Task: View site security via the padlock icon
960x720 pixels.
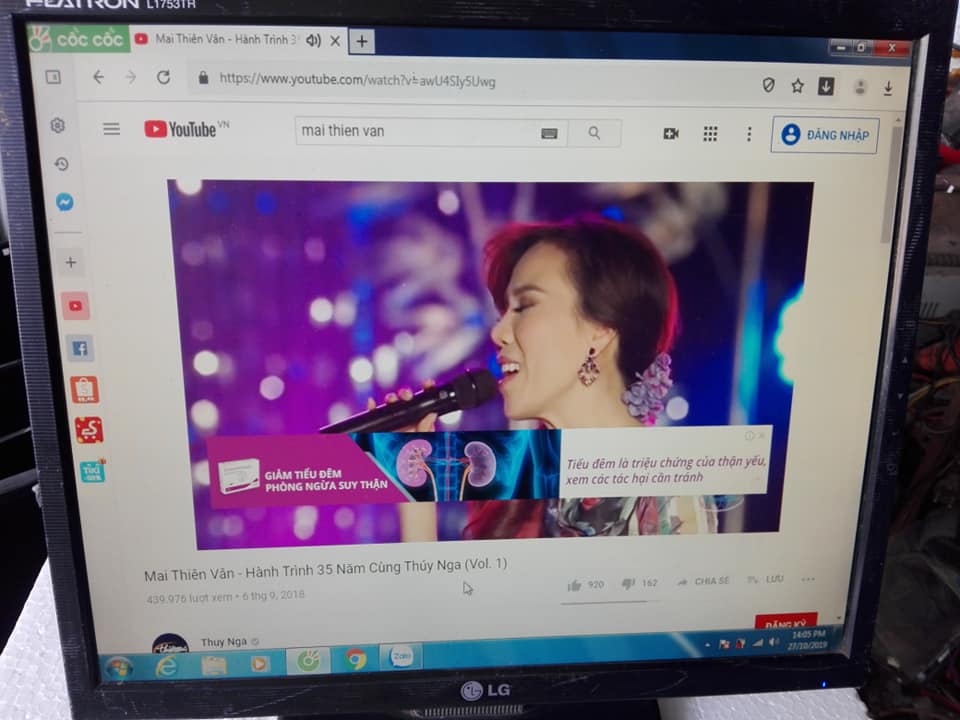Action: click(203, 78)
